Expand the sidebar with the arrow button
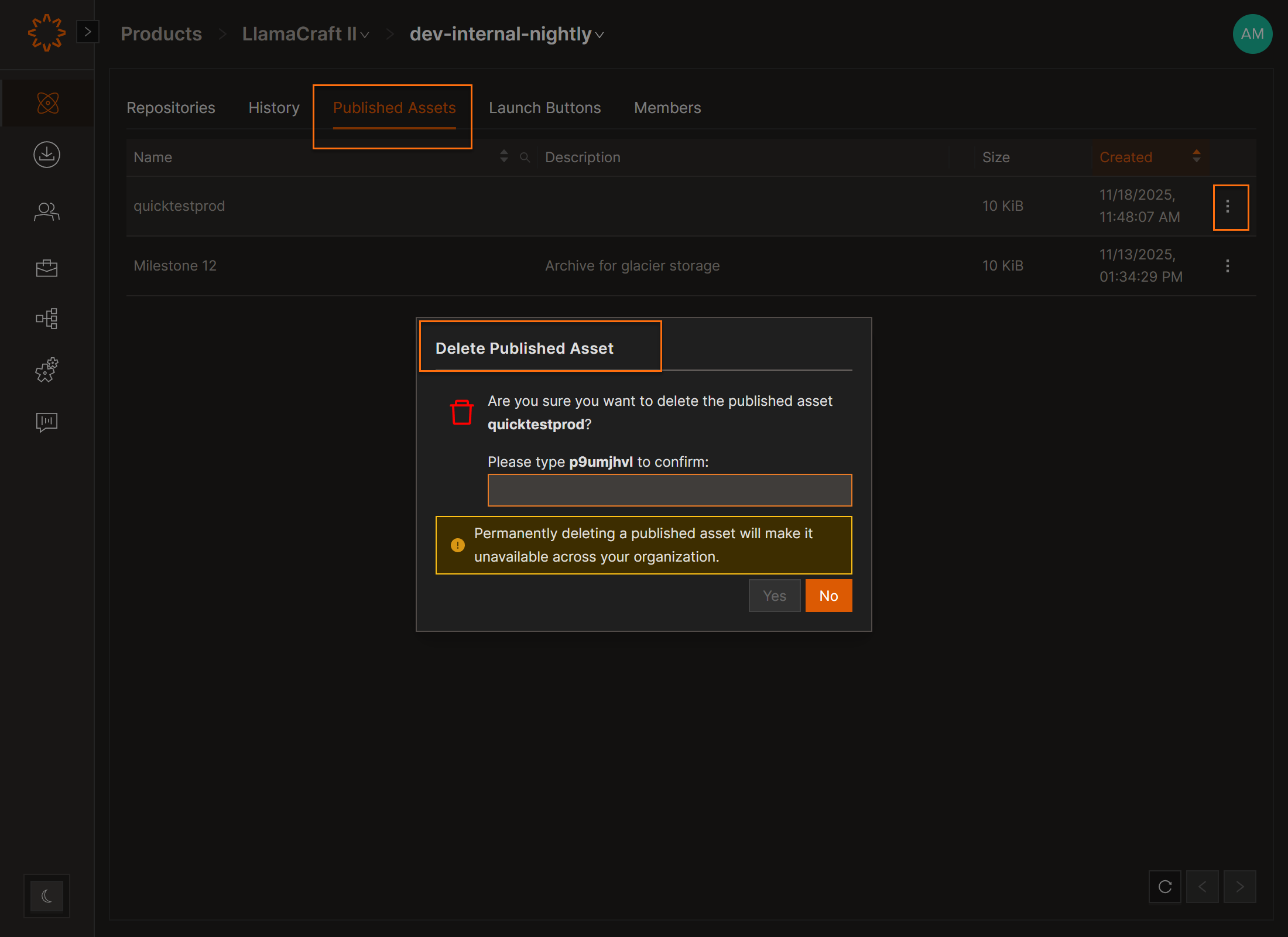Viewport: 1288px width, 937px height. coord(88,32)
